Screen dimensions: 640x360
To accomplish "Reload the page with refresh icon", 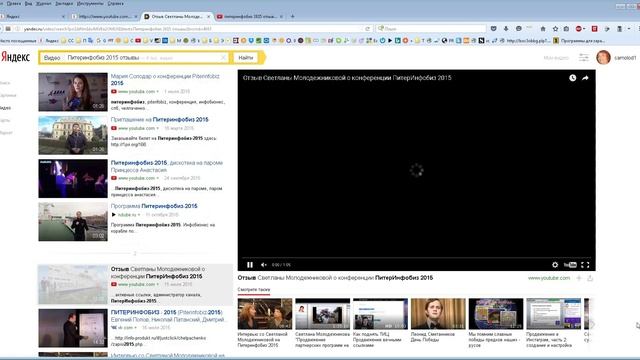I will (367, 29).
